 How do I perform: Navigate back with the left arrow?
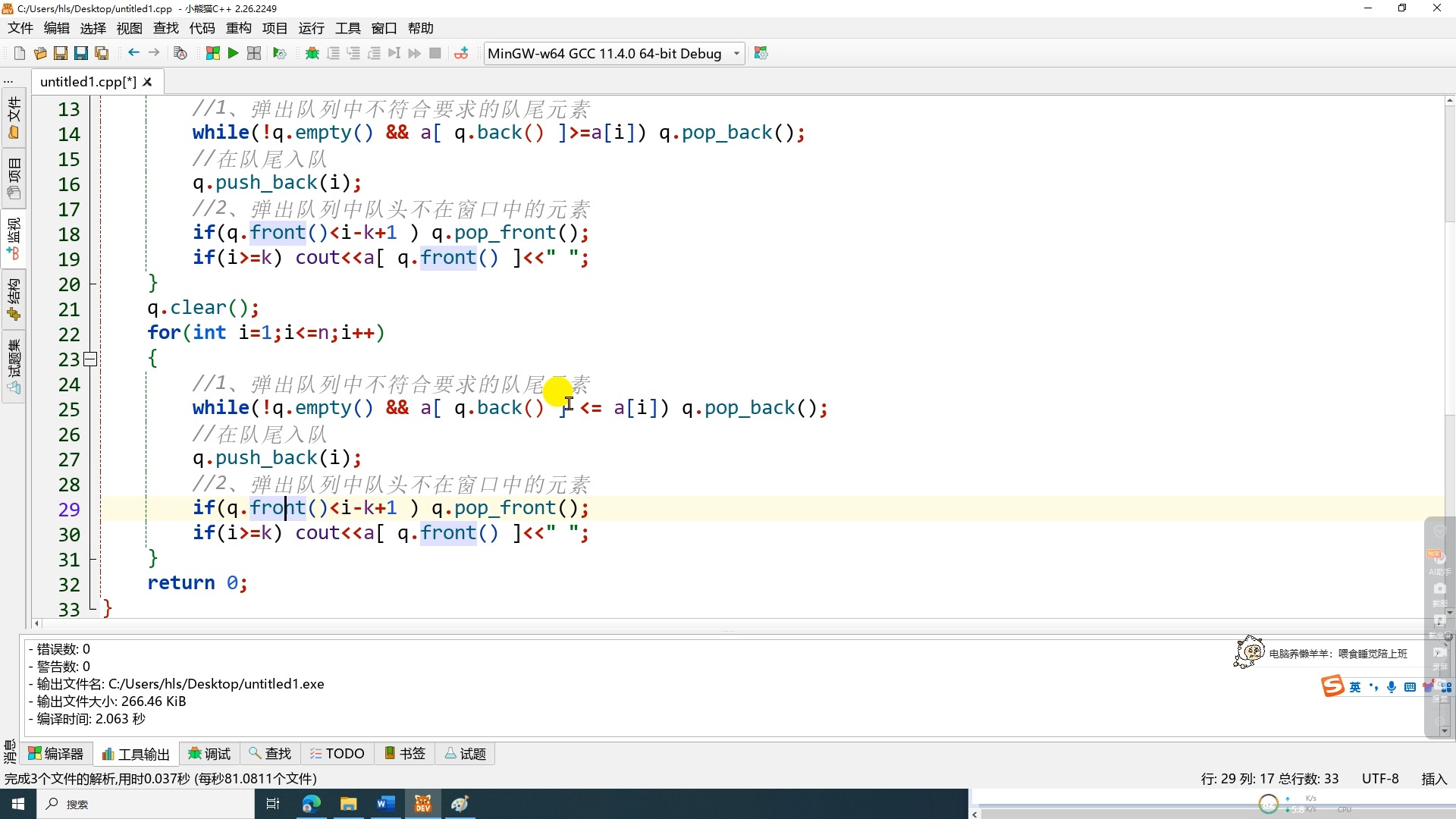click(133, 53)
